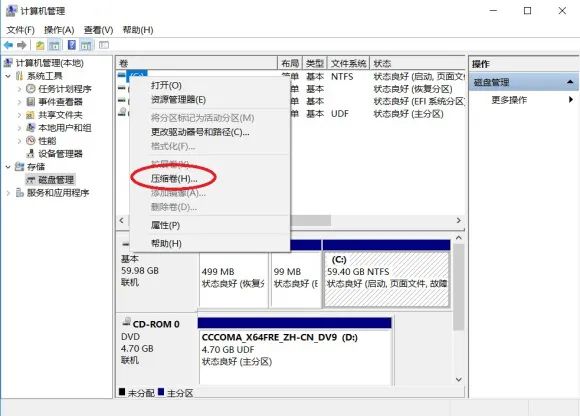
Task: Expand the 任务计划程序 node
Action: (x=20, y=89)
